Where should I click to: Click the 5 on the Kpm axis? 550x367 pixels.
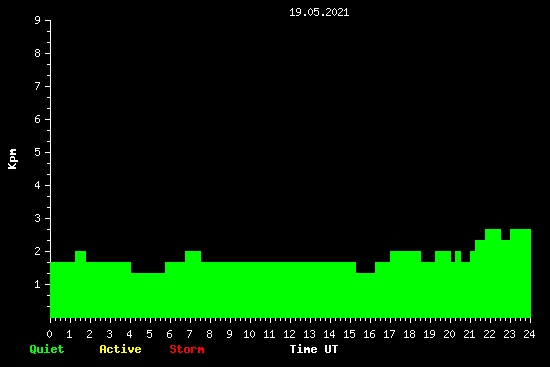(38, 152)
